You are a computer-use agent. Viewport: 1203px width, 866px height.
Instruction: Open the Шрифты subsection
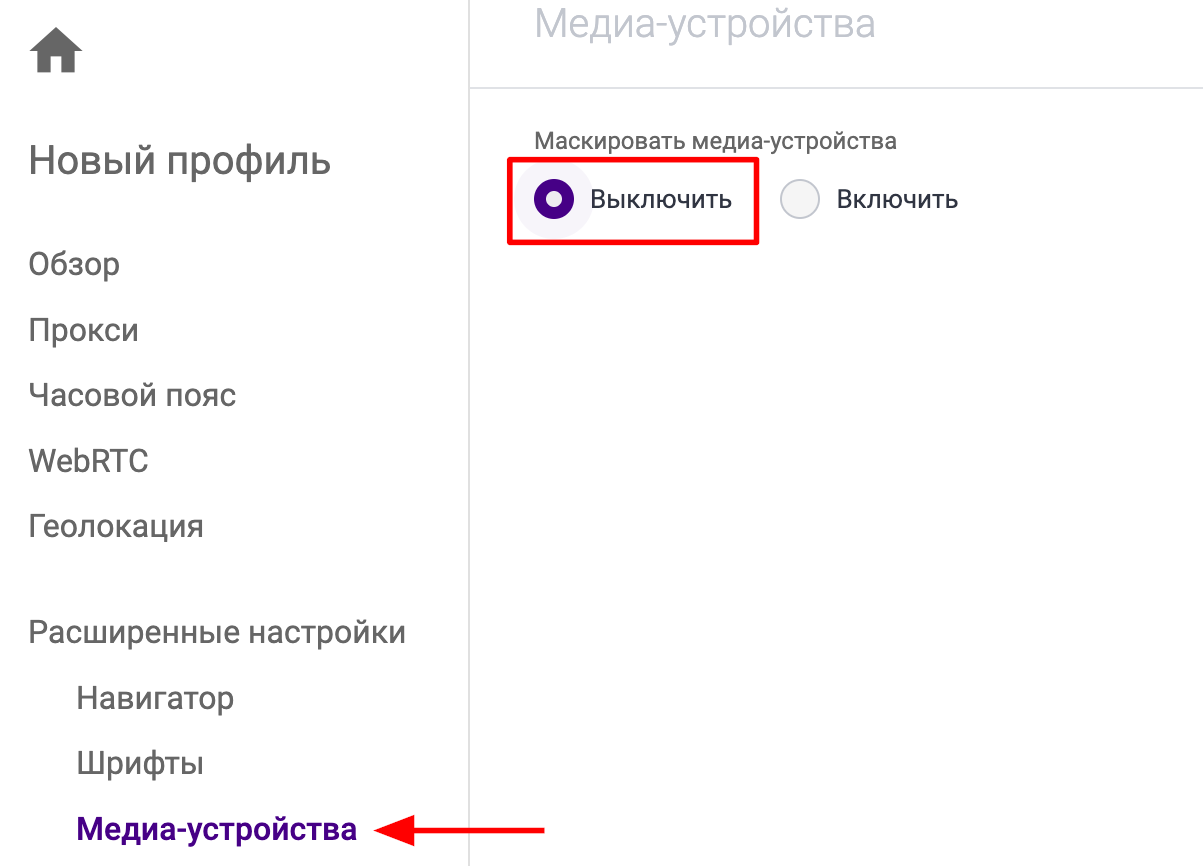click(140, 764)
